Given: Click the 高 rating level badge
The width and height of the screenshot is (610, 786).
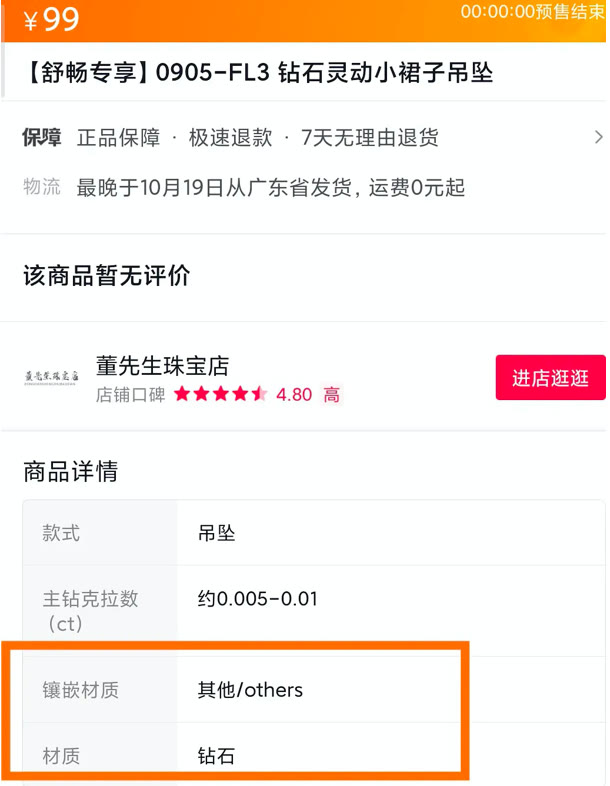Looking at the screenshot, I should tap(331, 395).
